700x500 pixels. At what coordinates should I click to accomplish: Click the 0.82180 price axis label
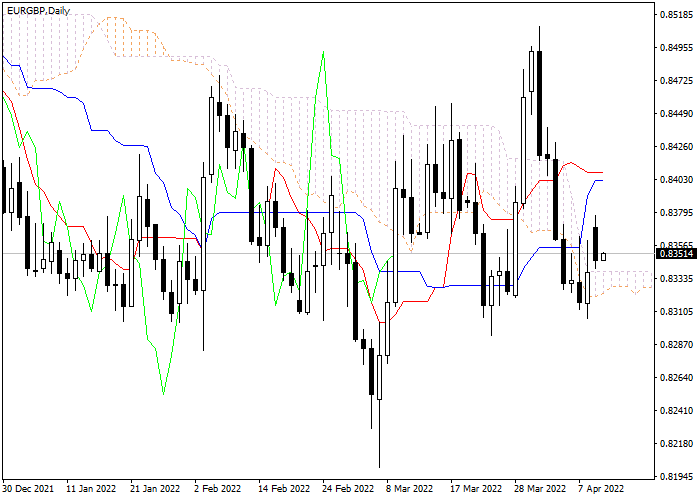[677, 443]
